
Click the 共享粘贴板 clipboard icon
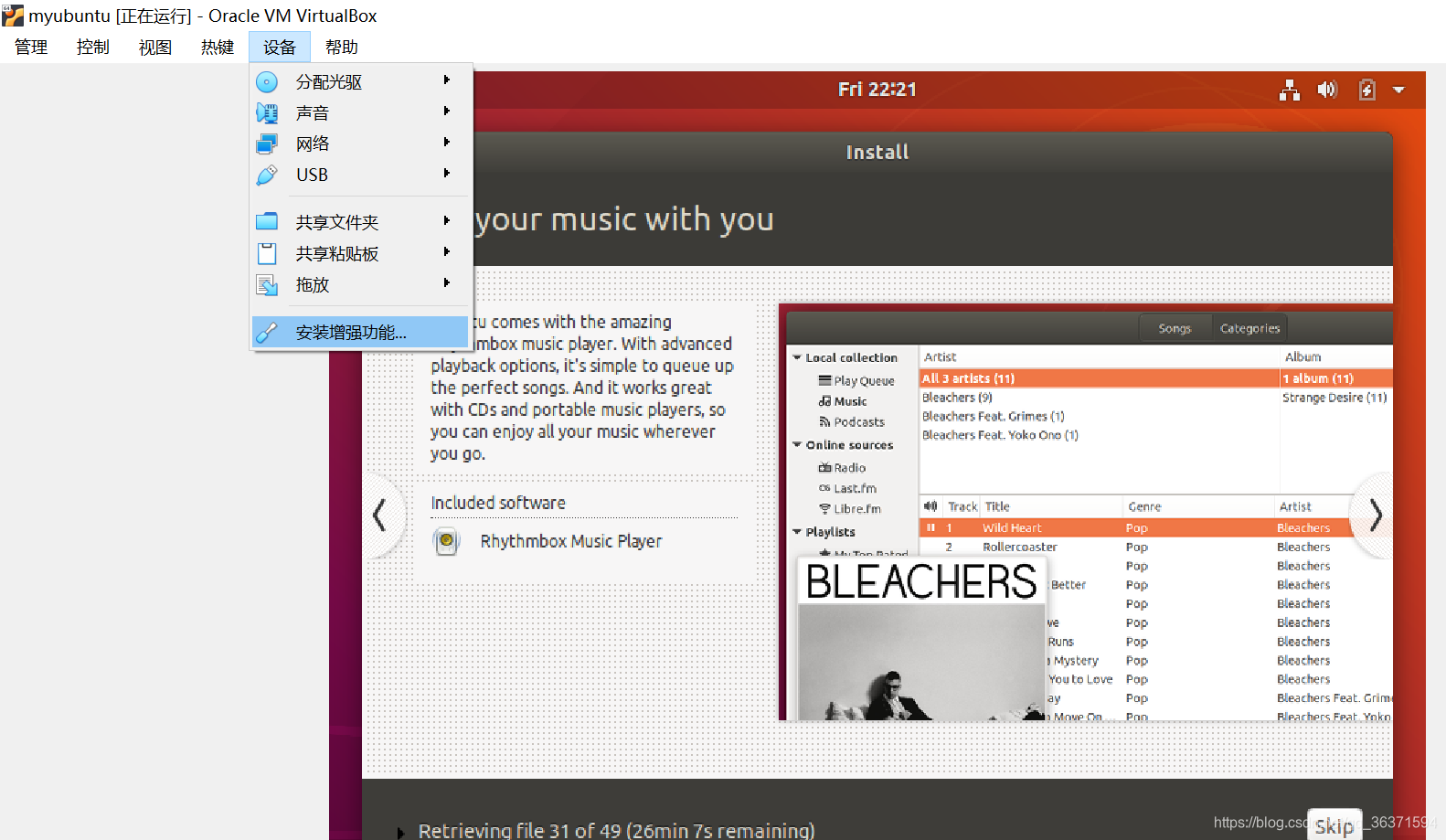(267, 253)
